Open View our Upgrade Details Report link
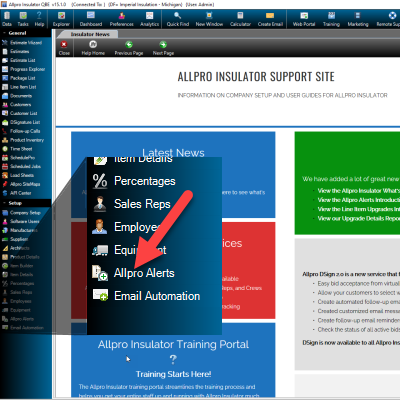 coord(359,218)
